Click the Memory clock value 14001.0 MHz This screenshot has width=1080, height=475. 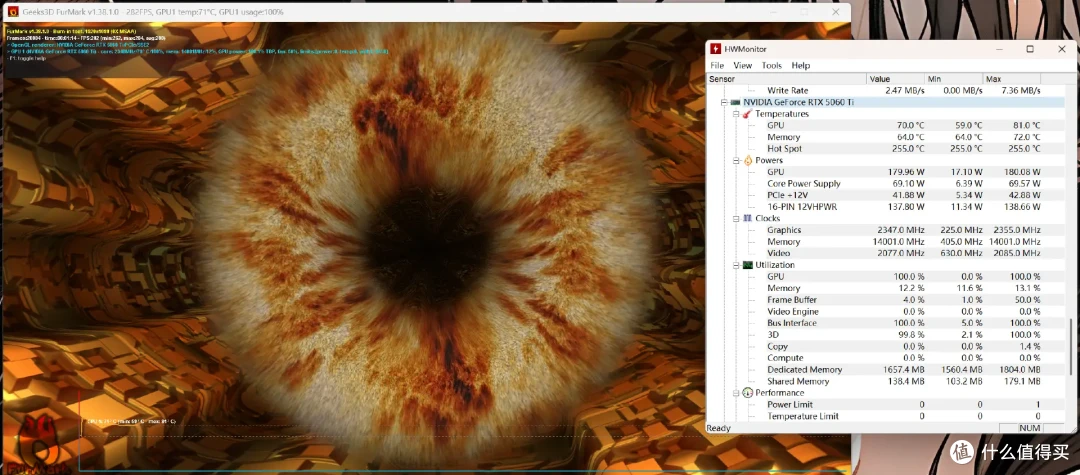(x=898, y=242)
